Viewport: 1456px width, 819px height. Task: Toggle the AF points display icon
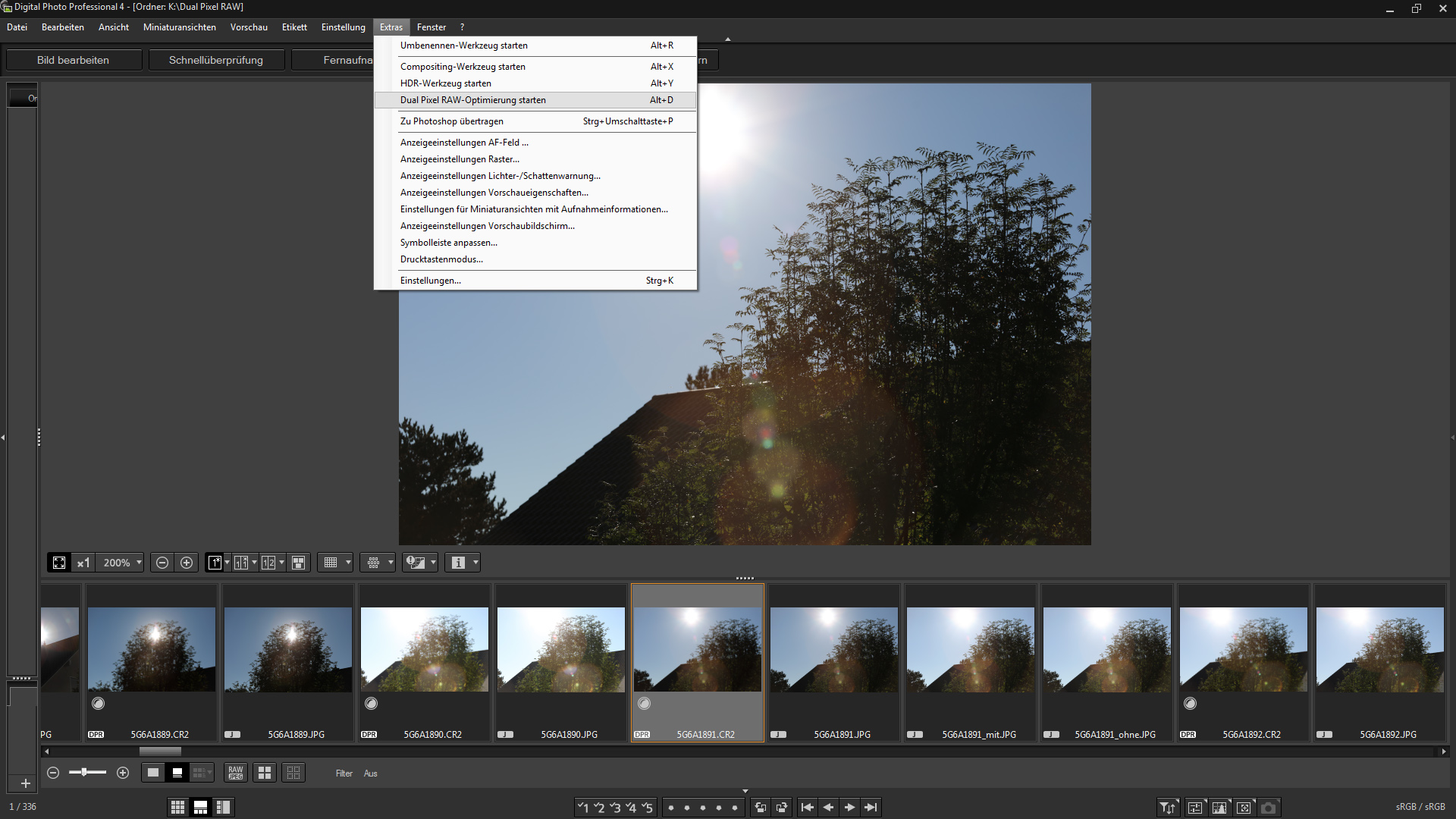[x=373, y=563]
